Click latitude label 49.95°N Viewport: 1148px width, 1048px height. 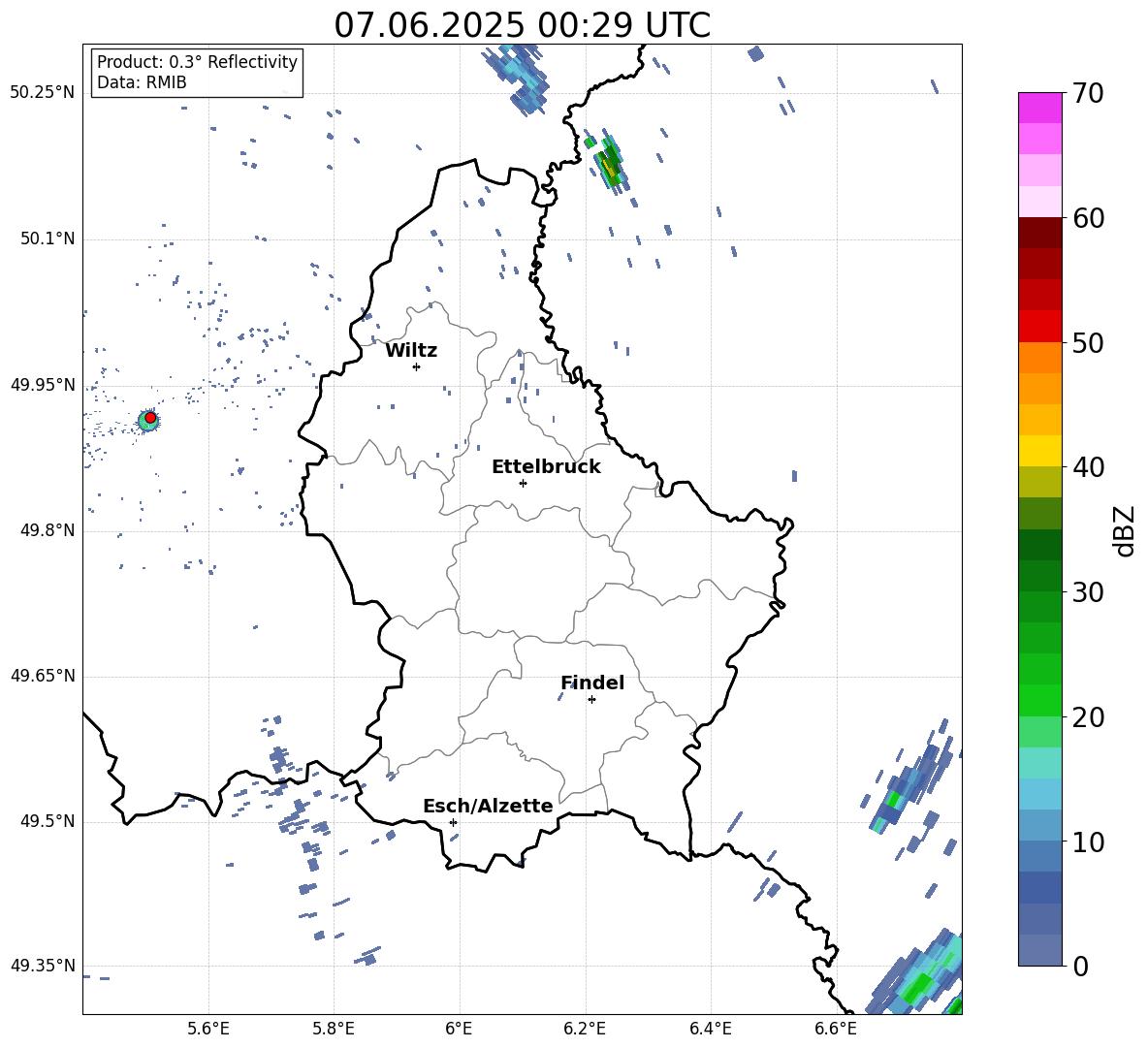pos(43,385)
